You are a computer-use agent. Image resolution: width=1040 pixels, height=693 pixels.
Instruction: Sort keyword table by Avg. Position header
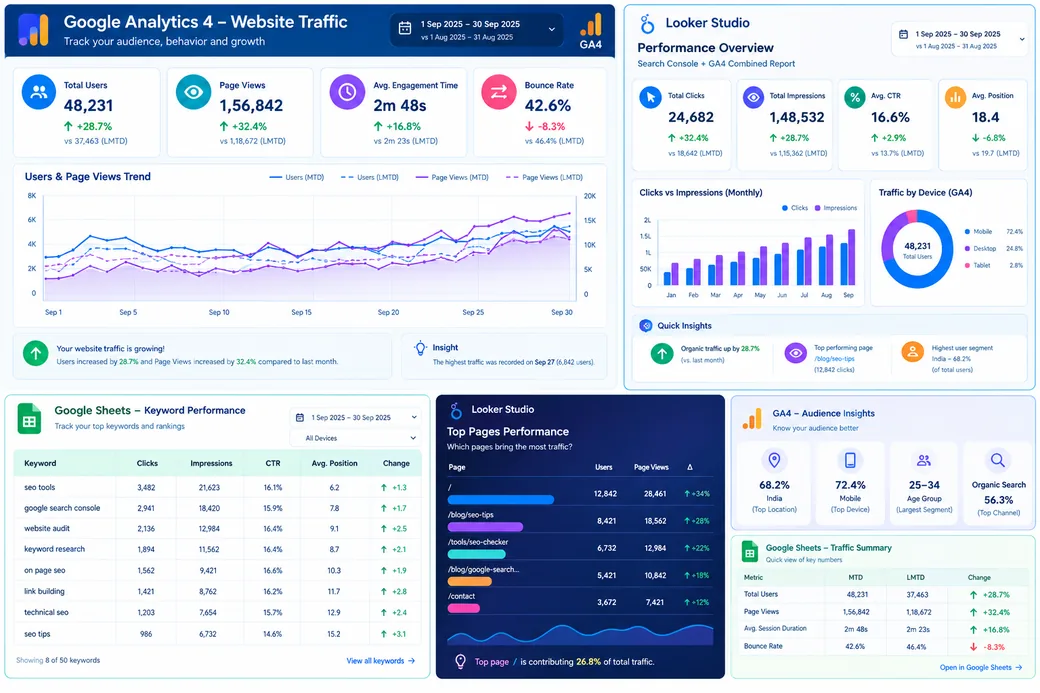334,464
